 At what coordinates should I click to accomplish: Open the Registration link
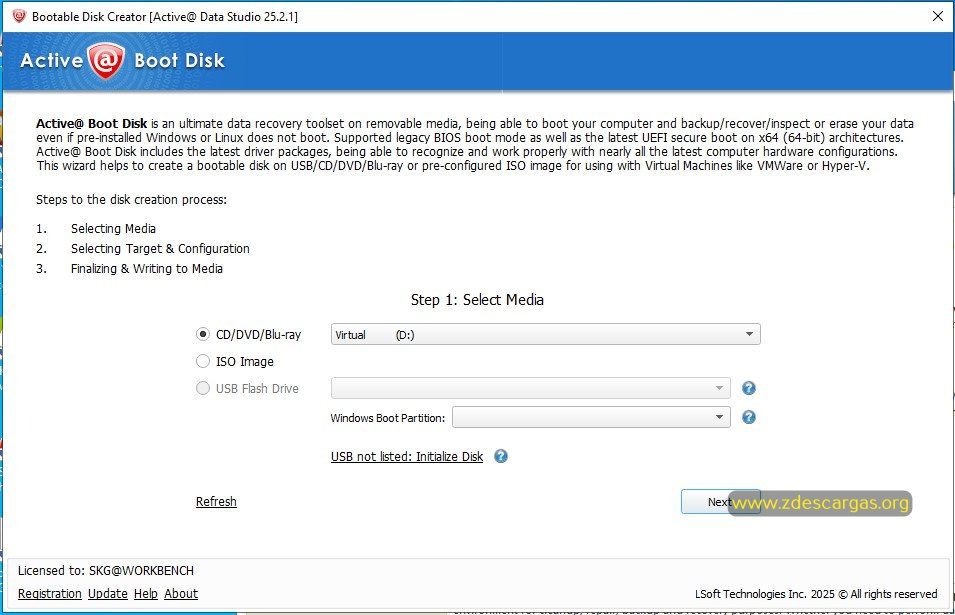pos(49,594)
